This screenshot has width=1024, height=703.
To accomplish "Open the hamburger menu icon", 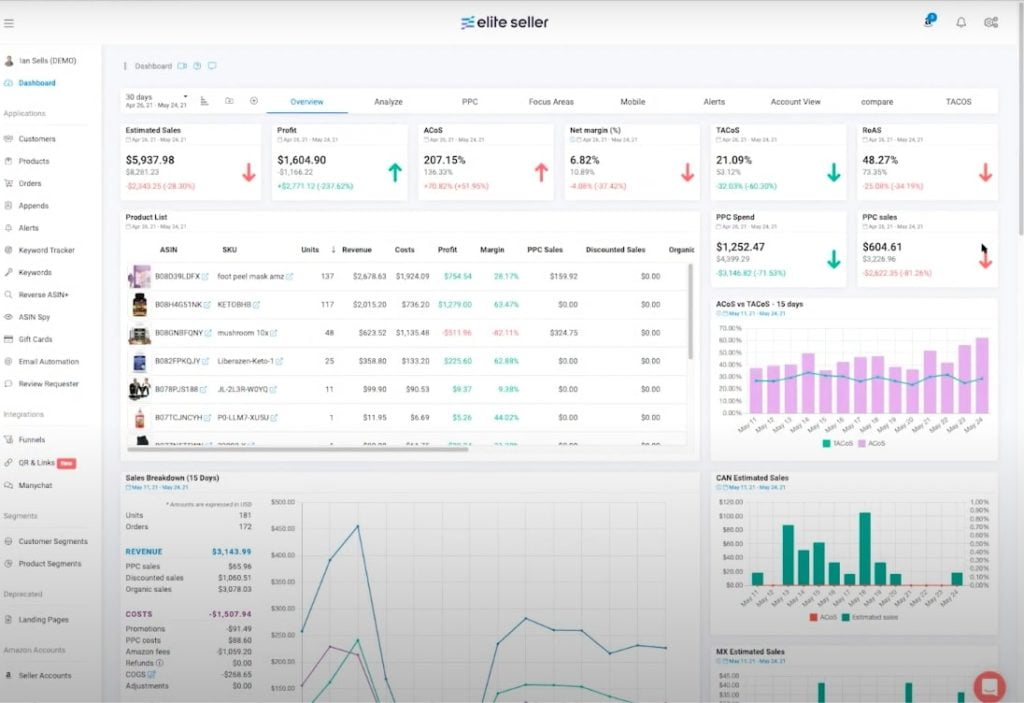I will pos(8,24).
